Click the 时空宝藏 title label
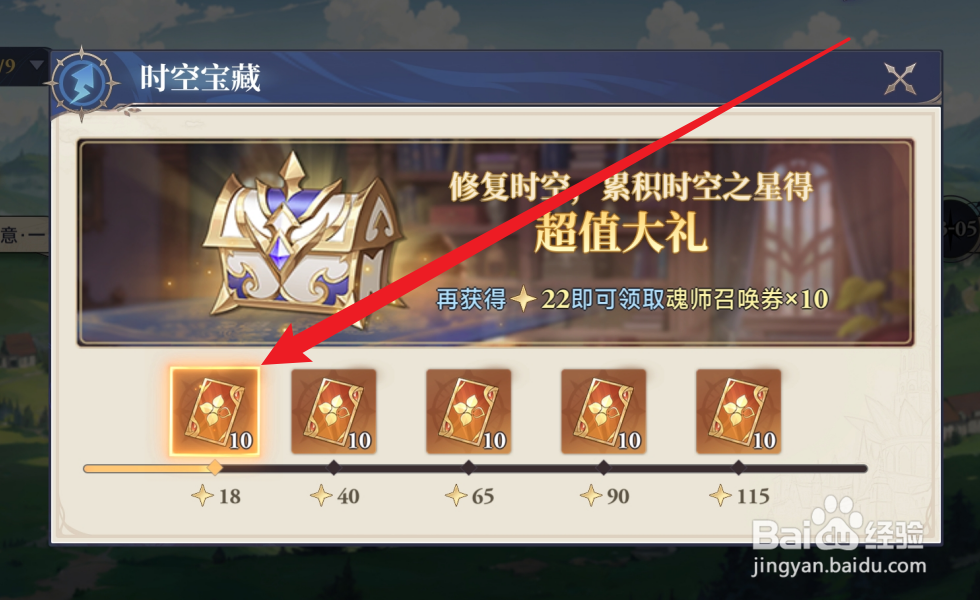The height and width of the screenshot is (600, 980). [200, 79]
